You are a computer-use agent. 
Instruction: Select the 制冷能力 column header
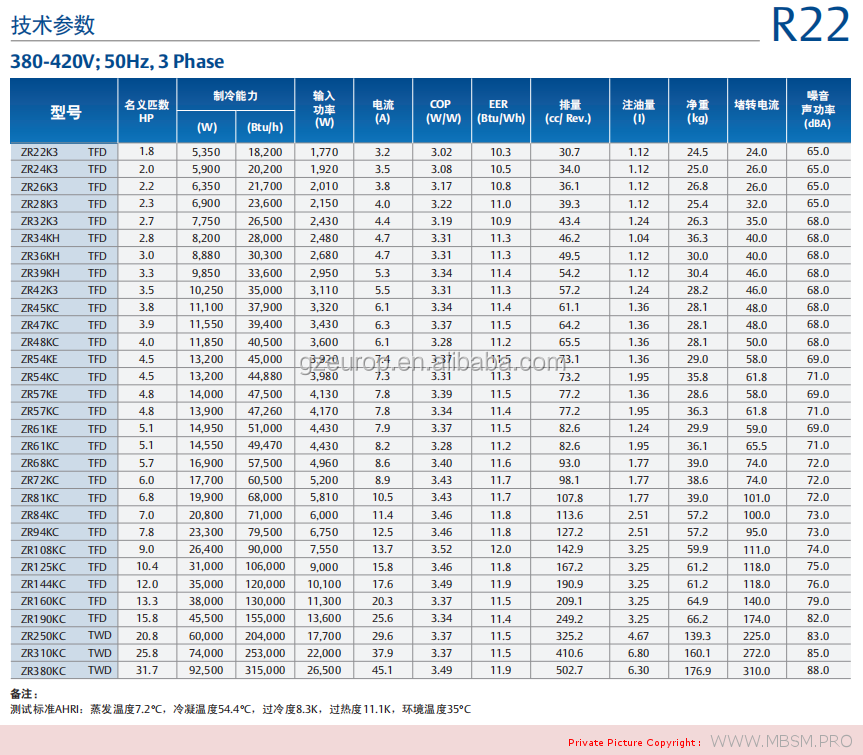coord(235,96)
